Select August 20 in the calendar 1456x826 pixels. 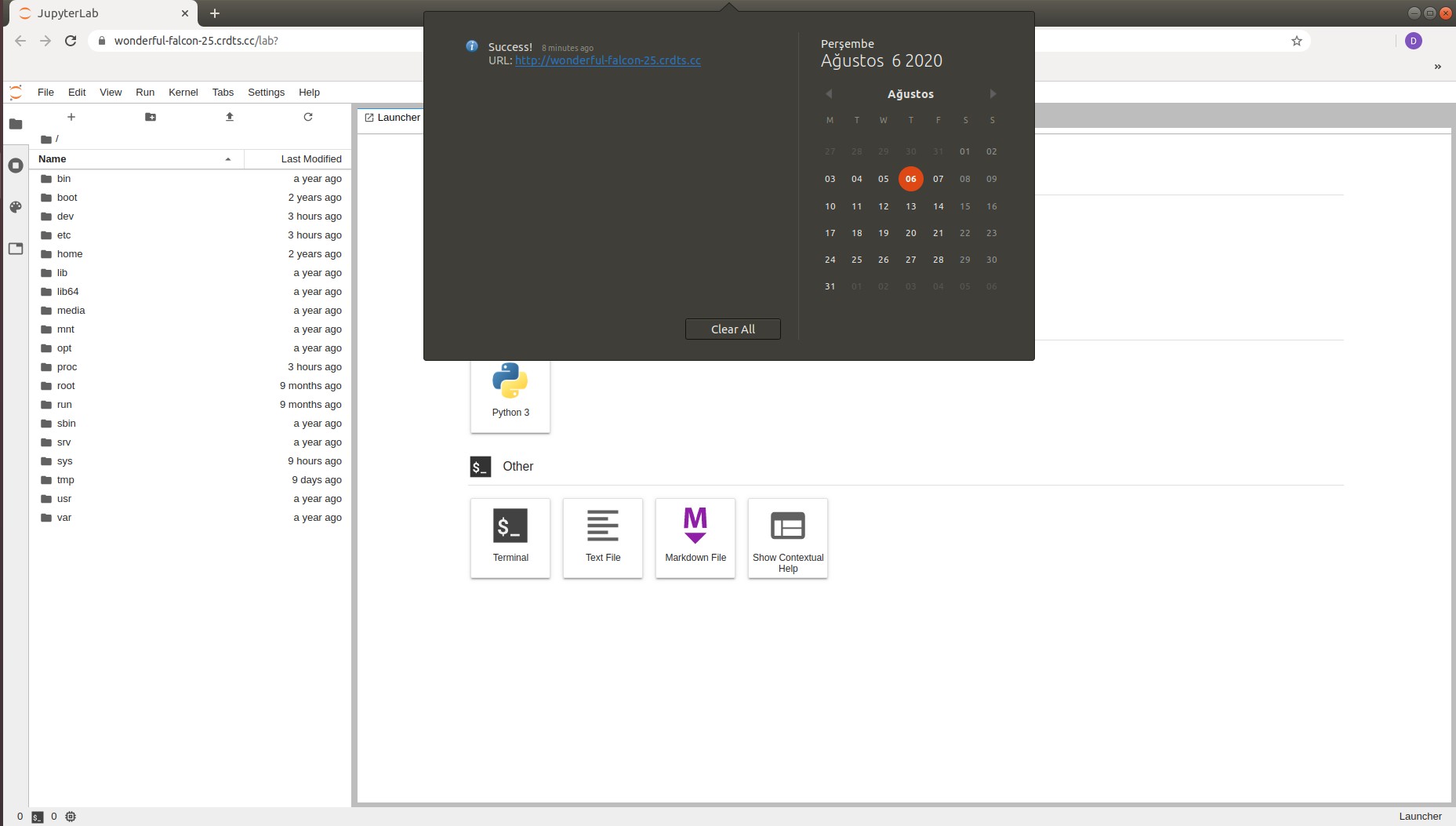click(910, 233)
